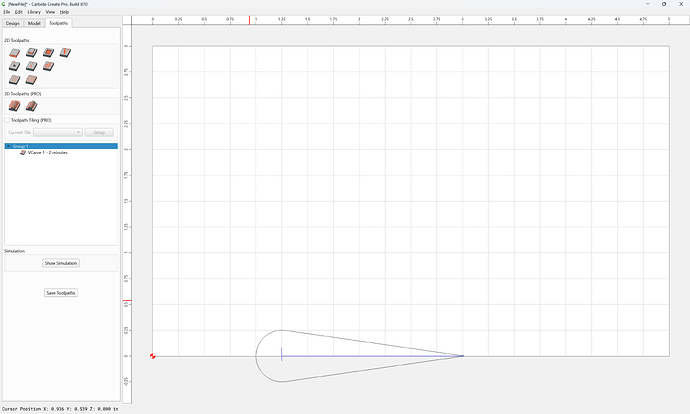Screen dimensions: 690x414
Task: Open the Help menu
Action: (64, 12)
